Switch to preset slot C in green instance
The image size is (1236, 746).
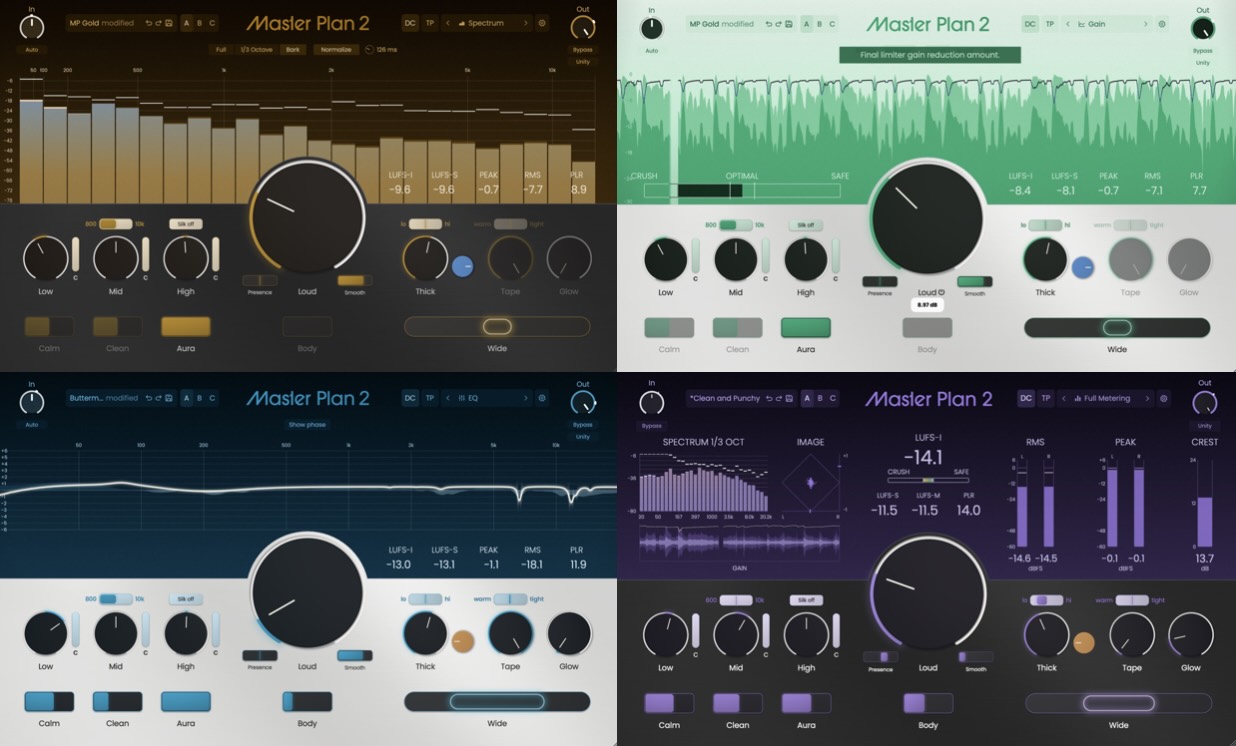point(832,24)
